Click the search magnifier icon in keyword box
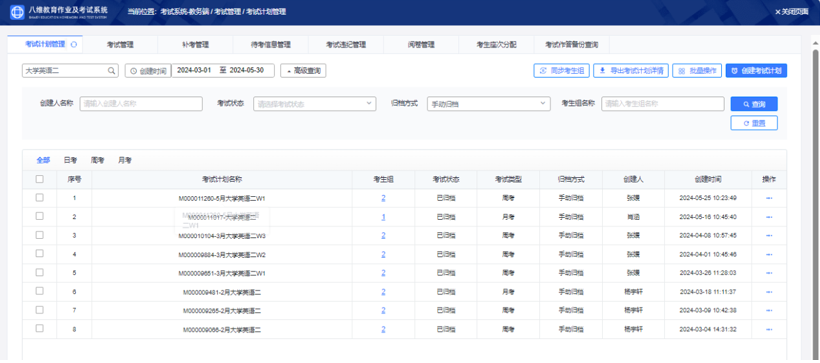Image resolution: width=820 pixels, height=363 pixels. pyautogui.click(x=111, y=71)
